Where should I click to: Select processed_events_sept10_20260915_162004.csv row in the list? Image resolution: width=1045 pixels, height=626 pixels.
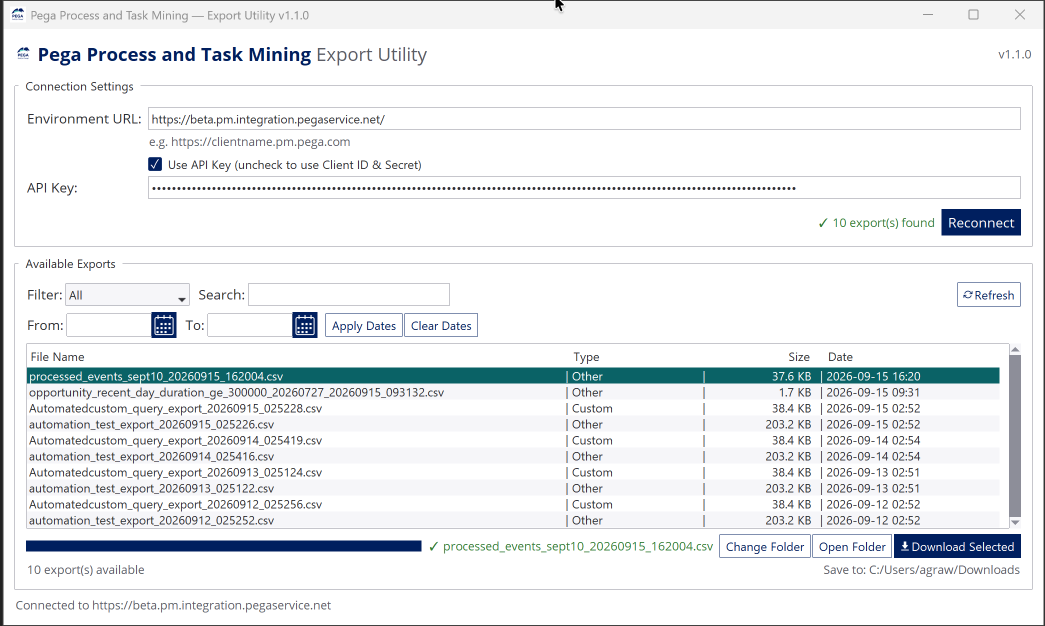tap(513, 376)
